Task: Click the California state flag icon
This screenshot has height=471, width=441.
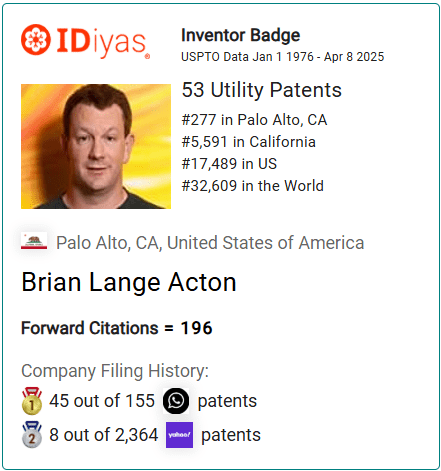Action: point(34,241)
